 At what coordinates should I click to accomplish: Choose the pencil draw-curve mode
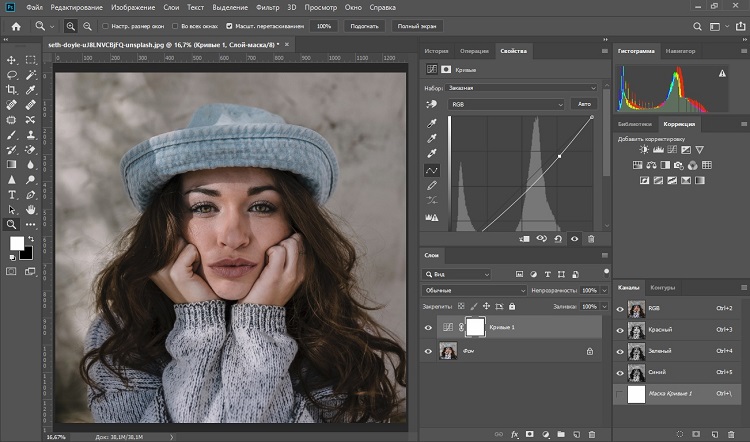431,185
